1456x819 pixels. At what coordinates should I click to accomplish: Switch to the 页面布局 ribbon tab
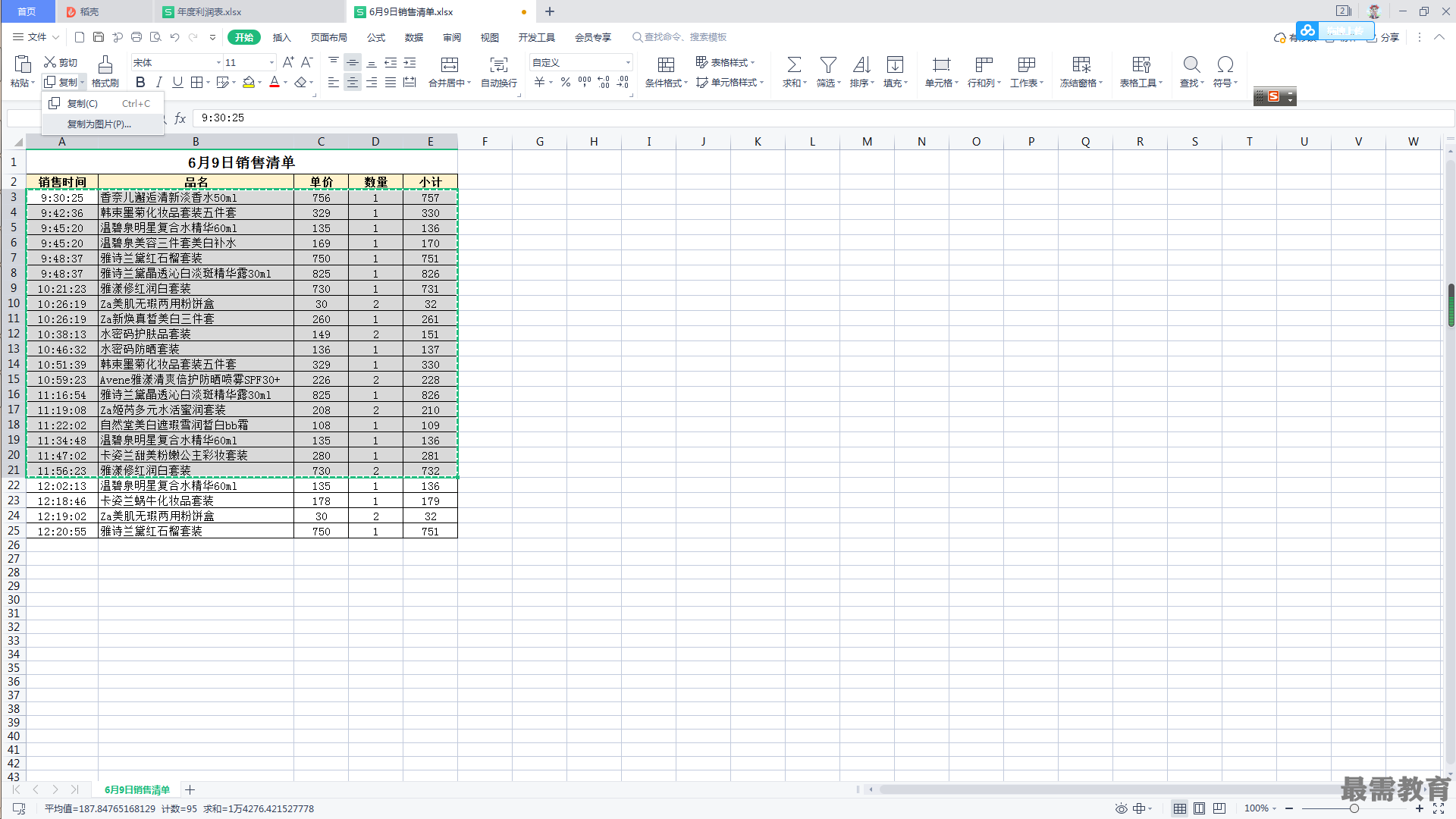328,37
